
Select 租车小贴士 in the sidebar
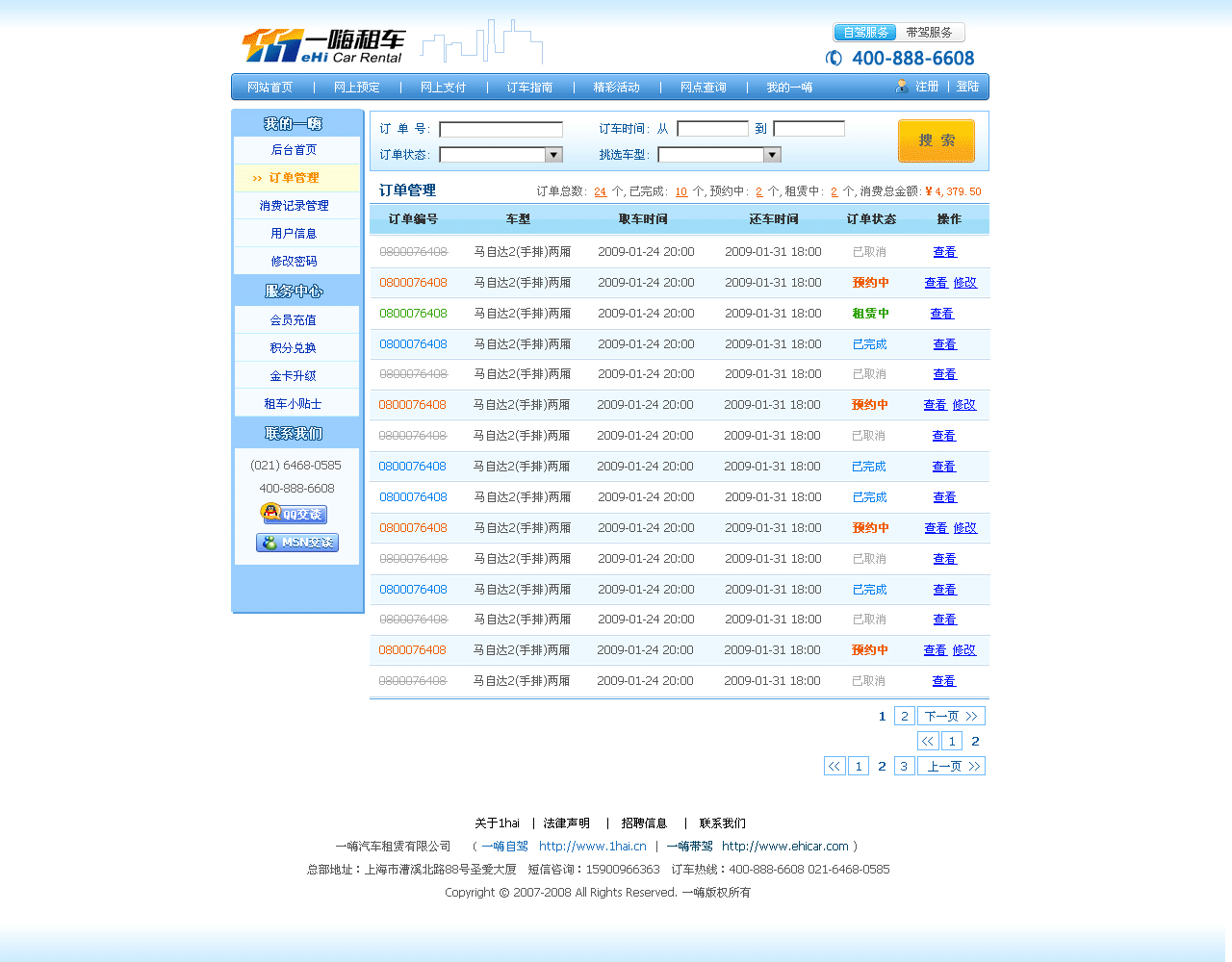coord(296,404)
